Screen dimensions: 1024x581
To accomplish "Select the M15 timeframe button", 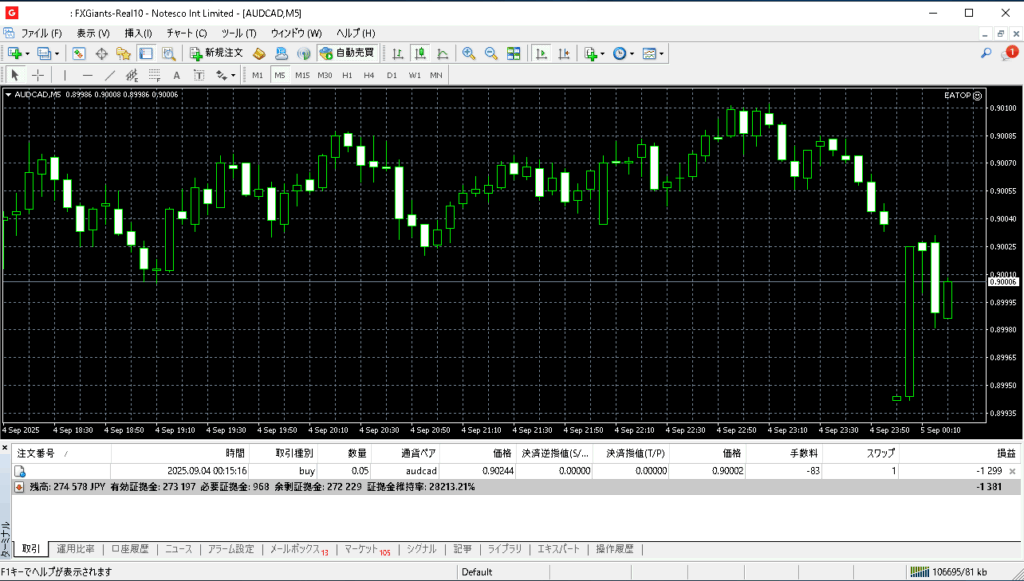I will pyautogui.click(x=302, y=75).
